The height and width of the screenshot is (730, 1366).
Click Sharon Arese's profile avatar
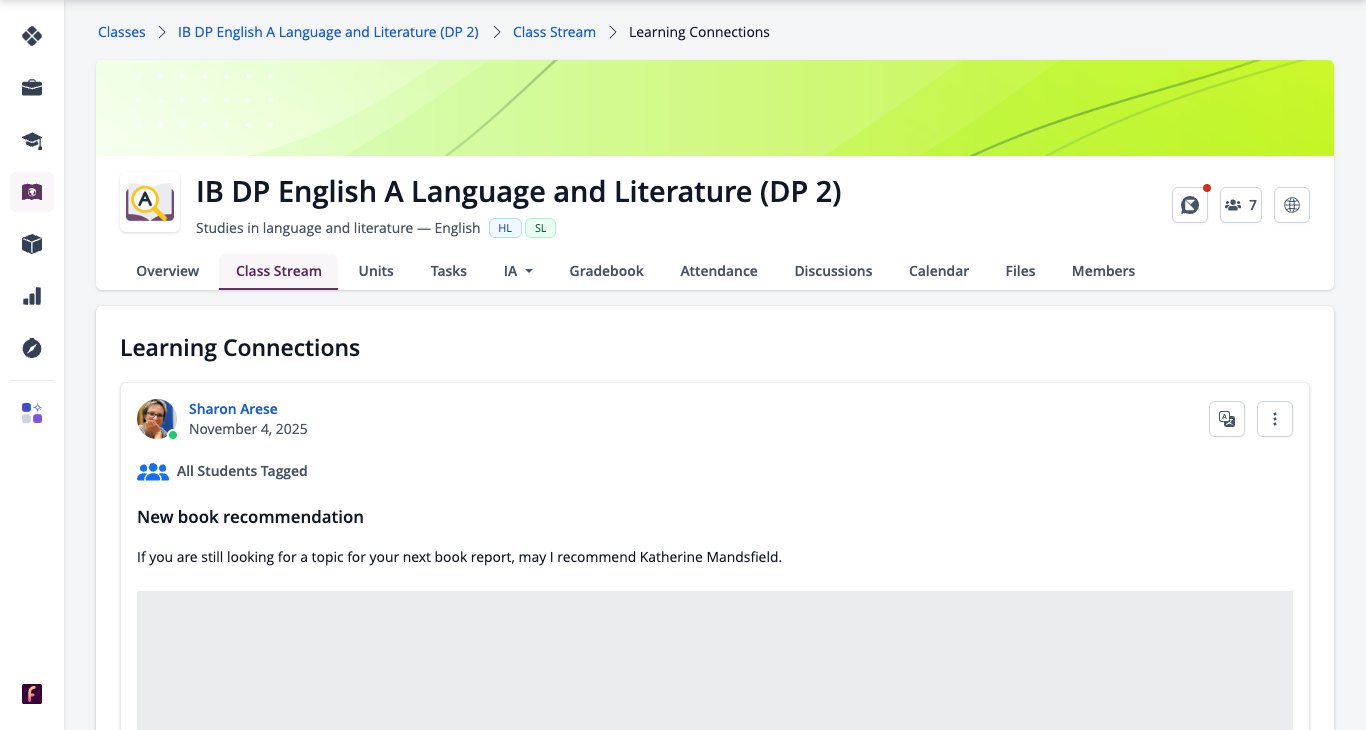(x=157, y=419)
